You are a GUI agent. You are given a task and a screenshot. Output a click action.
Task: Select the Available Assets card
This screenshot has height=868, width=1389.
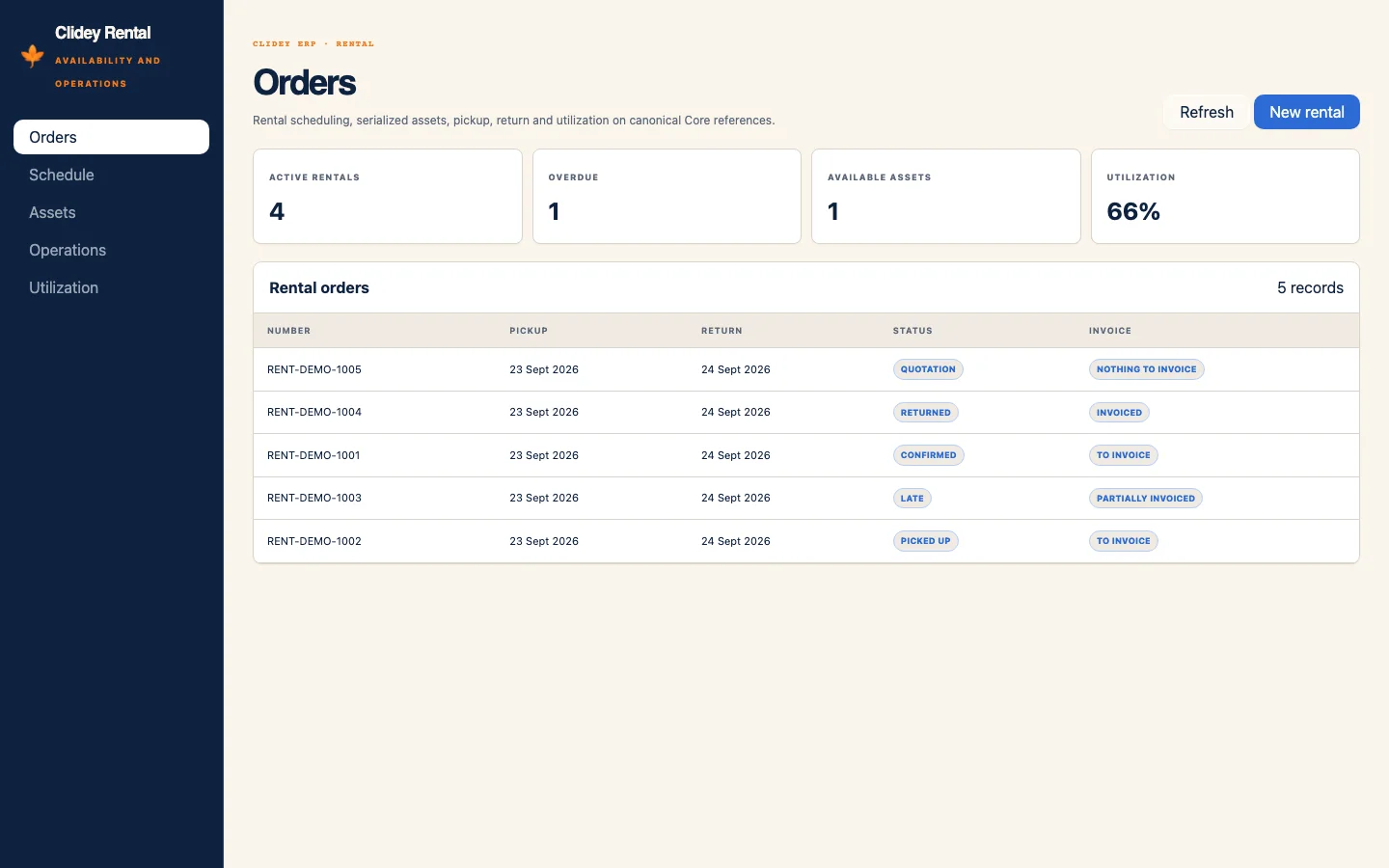click(x=946, y=196)
